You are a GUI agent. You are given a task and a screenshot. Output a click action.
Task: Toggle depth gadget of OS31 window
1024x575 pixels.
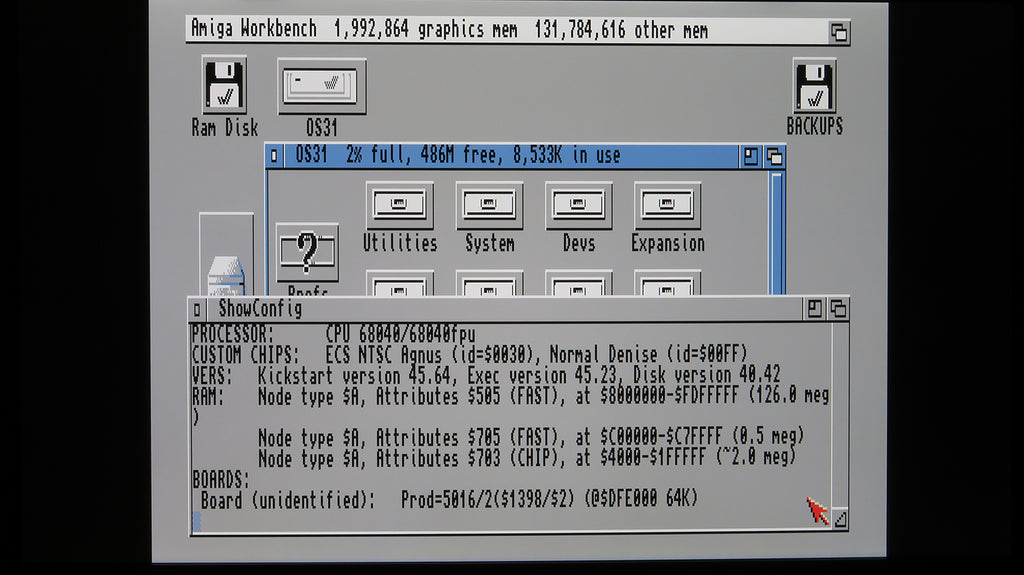[x=774, y=156]
